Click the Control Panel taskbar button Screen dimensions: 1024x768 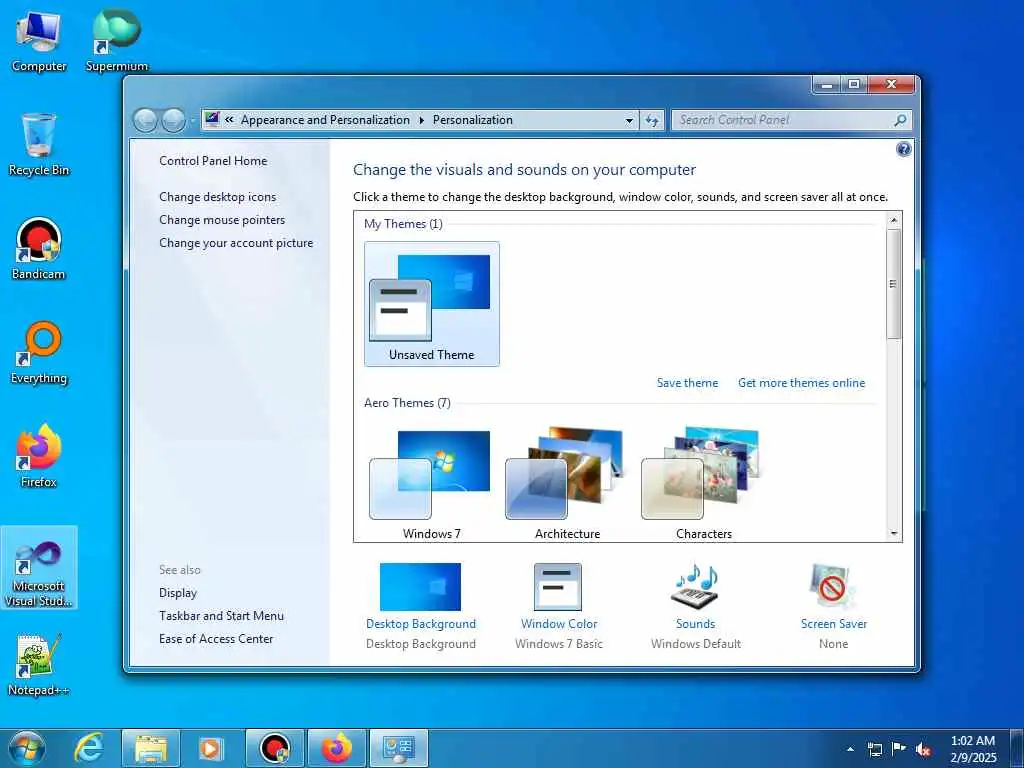399,748
